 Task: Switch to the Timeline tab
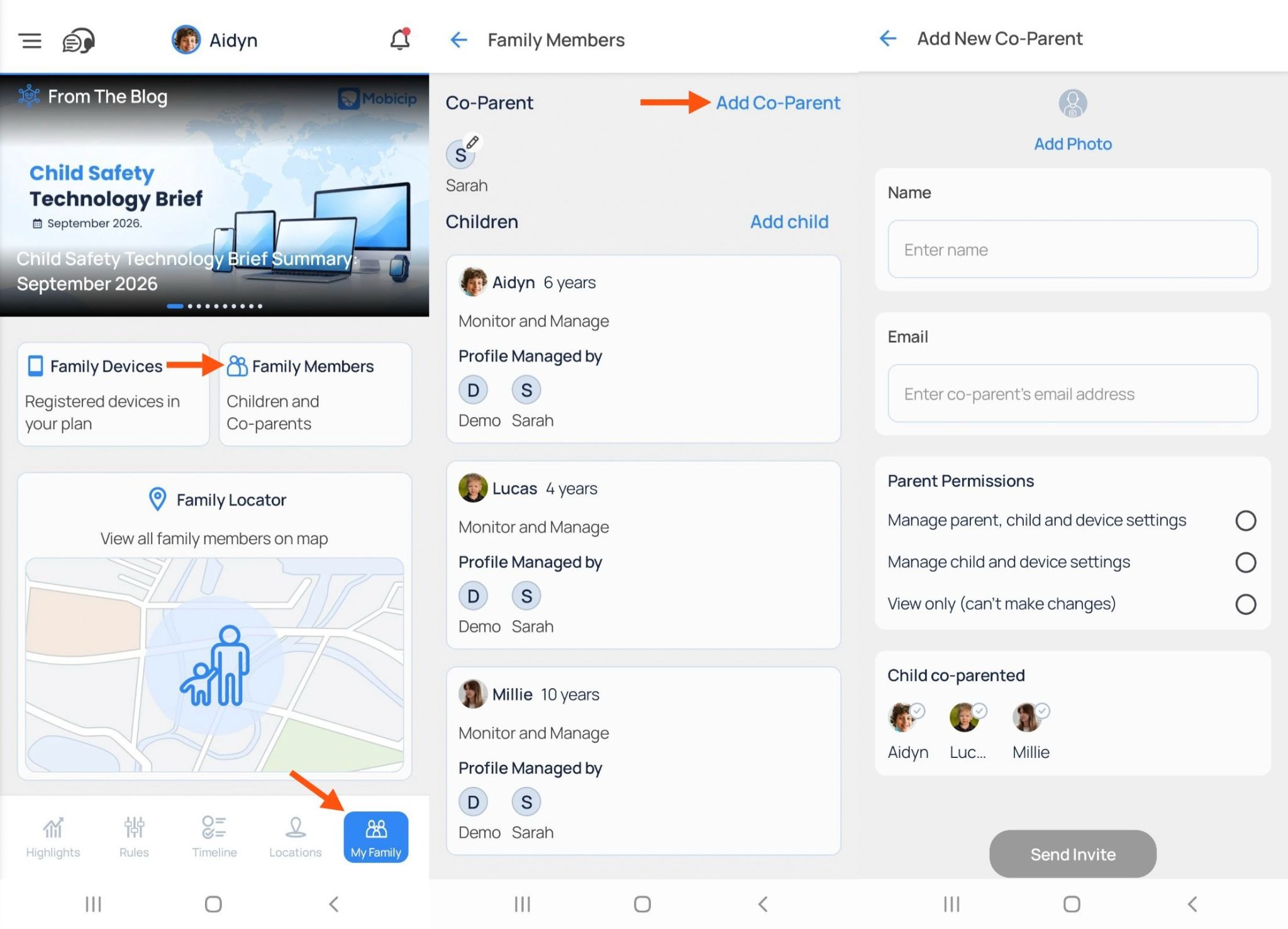(214, 837)
